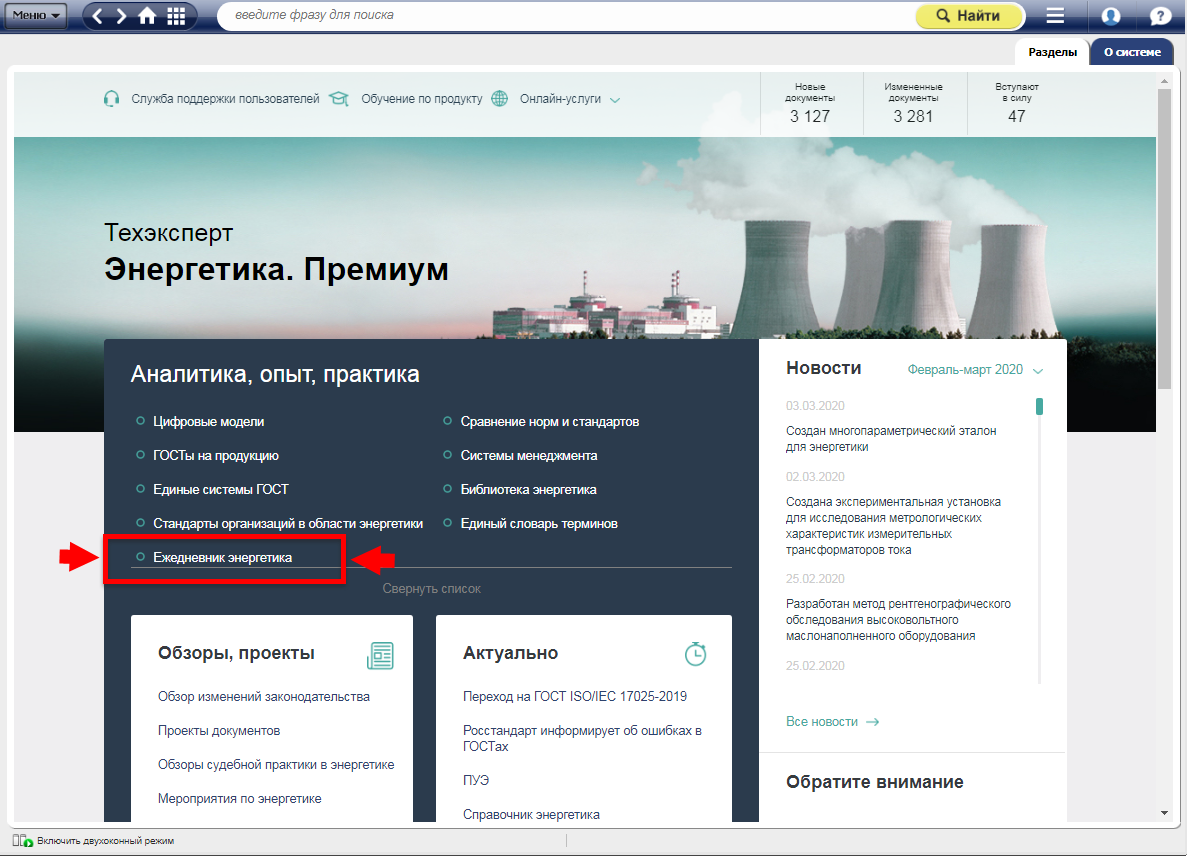Viewport: 1187px width, 856px height.
Task: Collapse list via Свернуть список
Action: [x=431, y=589]
